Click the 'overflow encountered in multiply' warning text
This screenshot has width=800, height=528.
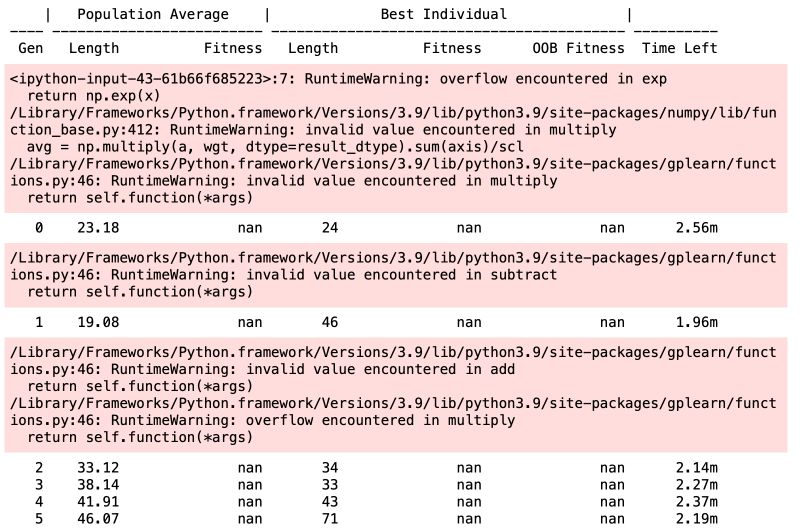click(x=381, y=420)
